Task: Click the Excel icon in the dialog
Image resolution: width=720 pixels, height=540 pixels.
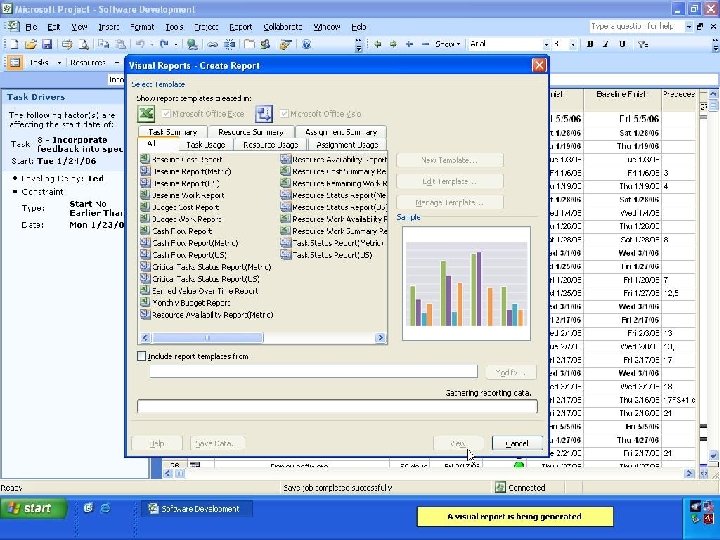Action: click(x=146, y=113)
